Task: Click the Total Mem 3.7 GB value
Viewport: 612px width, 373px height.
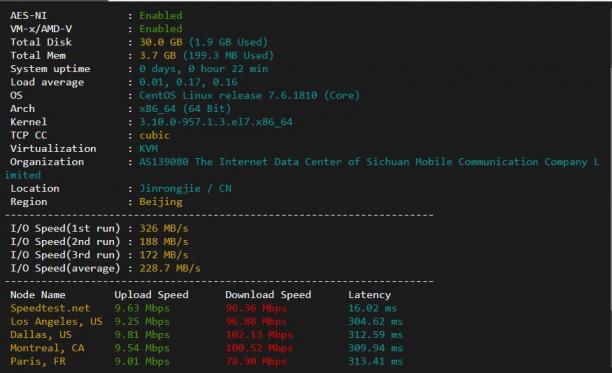Action: pos(158,55)
